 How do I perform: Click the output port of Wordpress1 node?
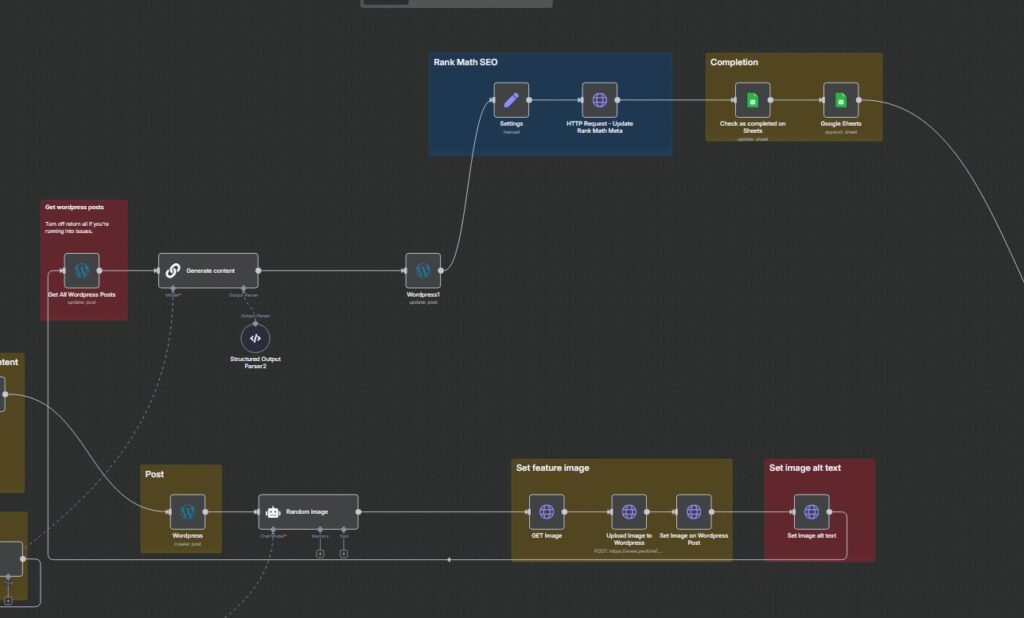[441, 270]
